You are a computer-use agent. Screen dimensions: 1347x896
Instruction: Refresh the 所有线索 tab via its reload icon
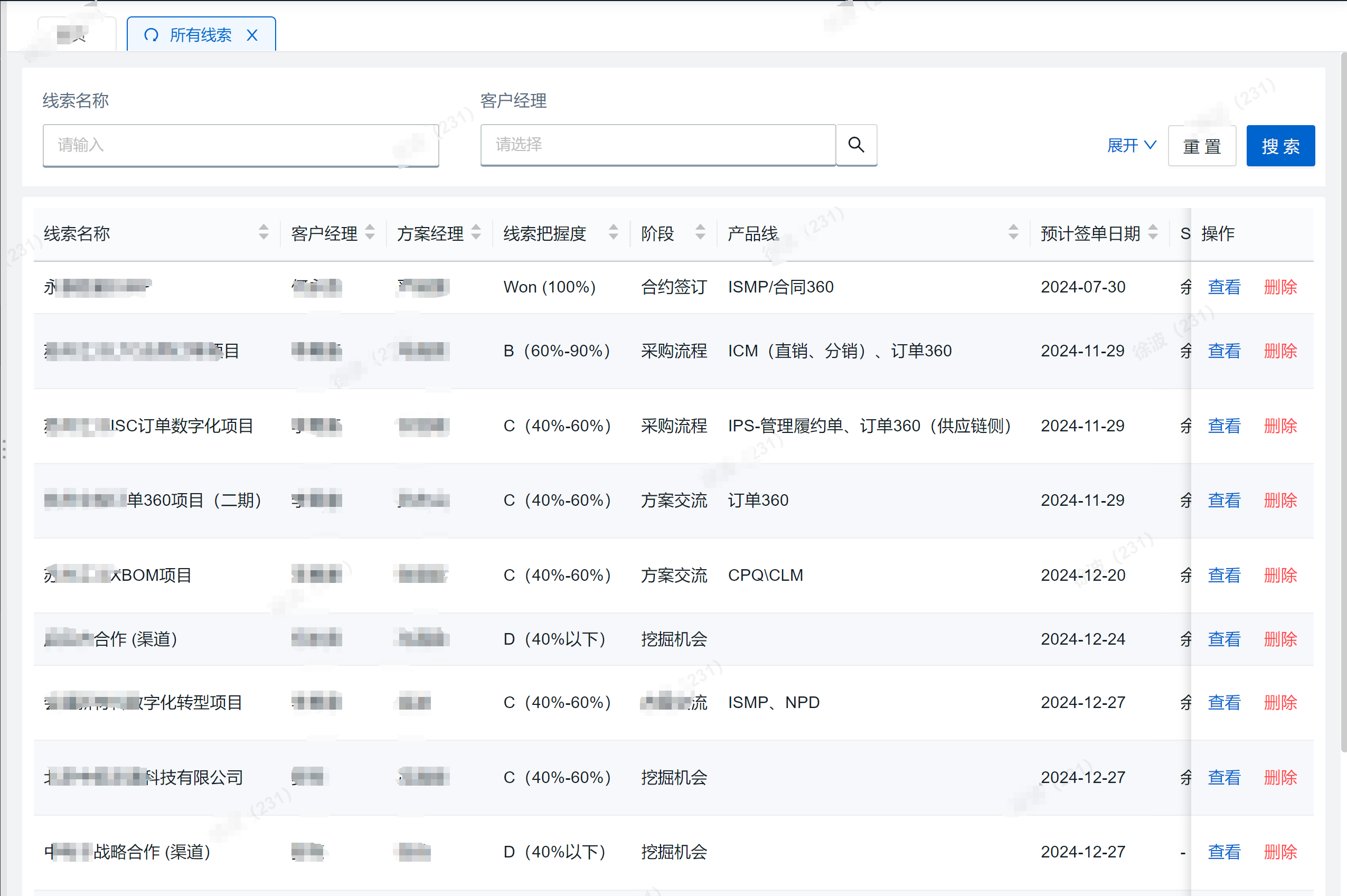[151, 35]
